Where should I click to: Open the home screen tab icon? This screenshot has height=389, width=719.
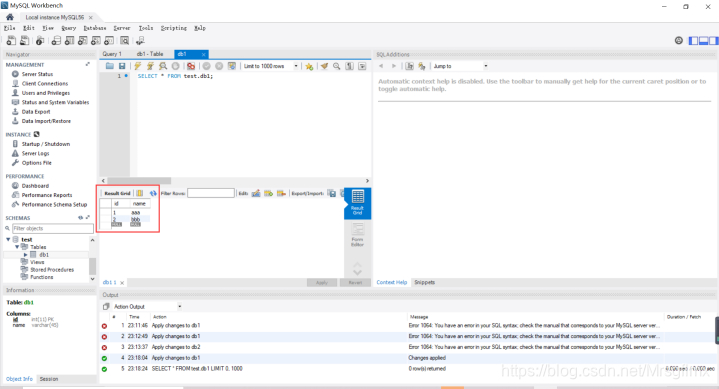click(10, 17)
